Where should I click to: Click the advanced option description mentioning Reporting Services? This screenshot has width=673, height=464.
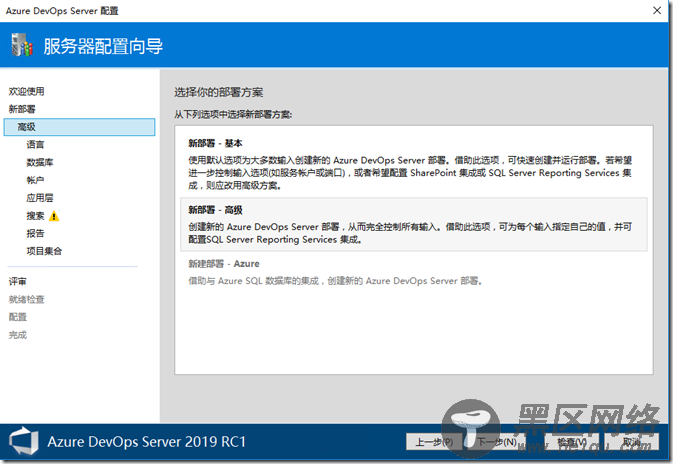click(410, 233)
